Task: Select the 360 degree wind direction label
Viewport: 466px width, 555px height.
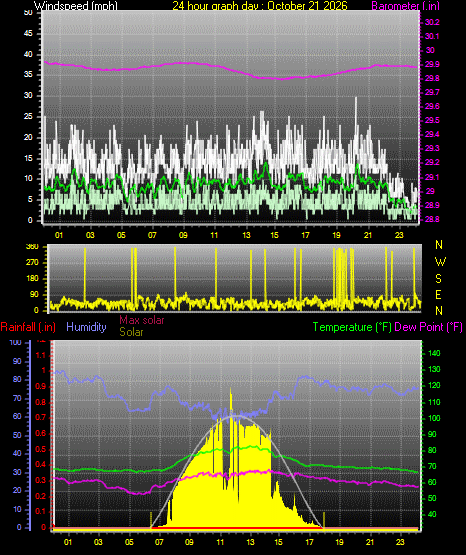Action: tap(32, 247)
